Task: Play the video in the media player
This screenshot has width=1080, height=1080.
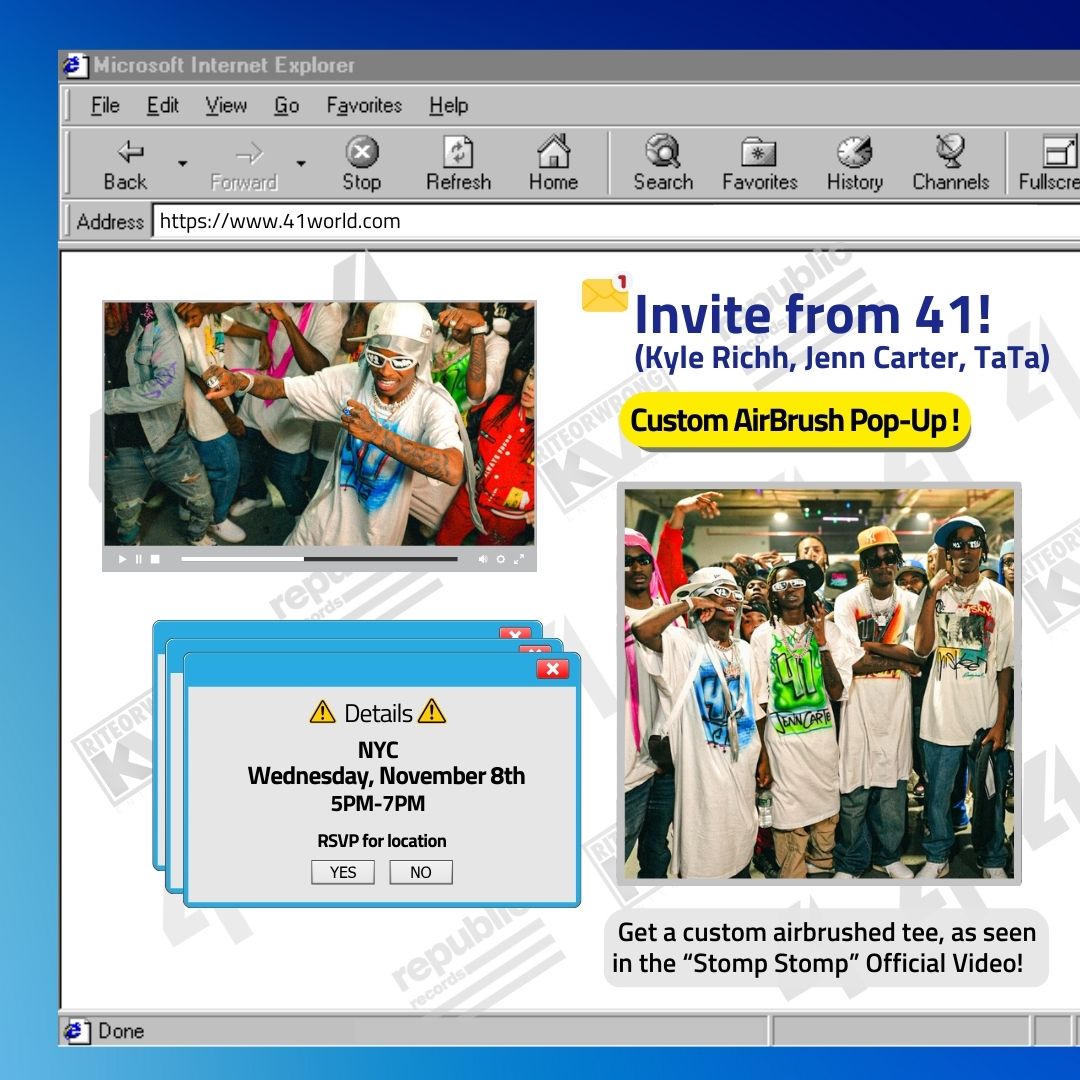Action: [122, 559]
